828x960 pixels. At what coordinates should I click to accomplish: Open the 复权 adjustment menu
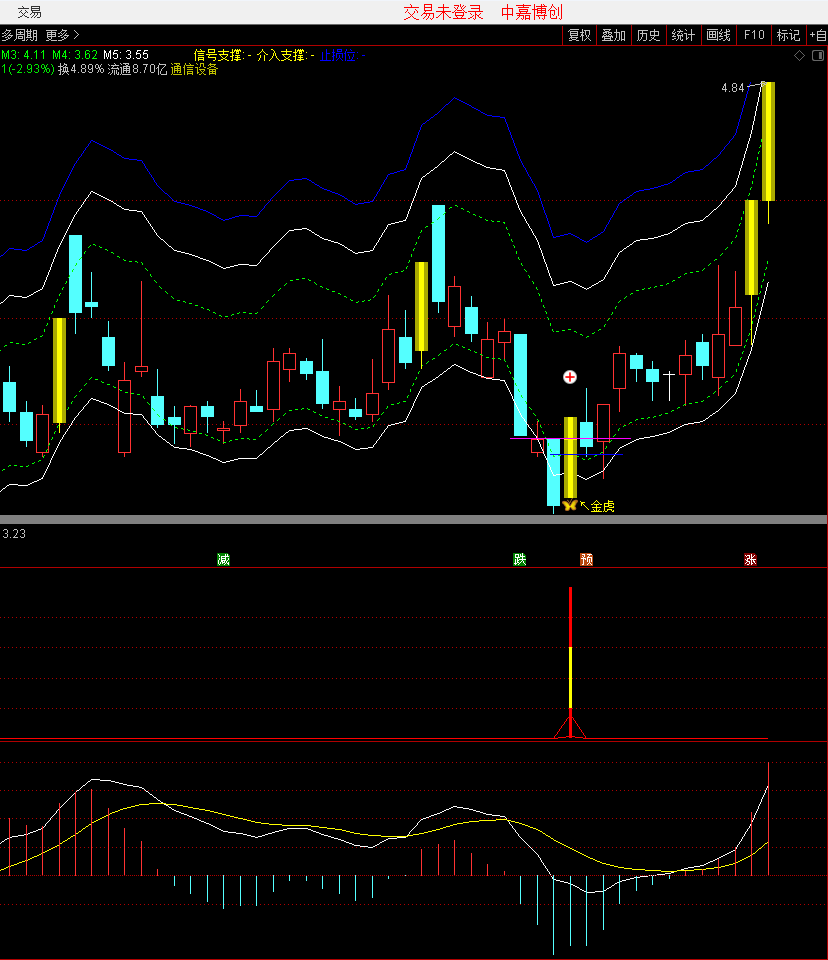coord(579,35)
